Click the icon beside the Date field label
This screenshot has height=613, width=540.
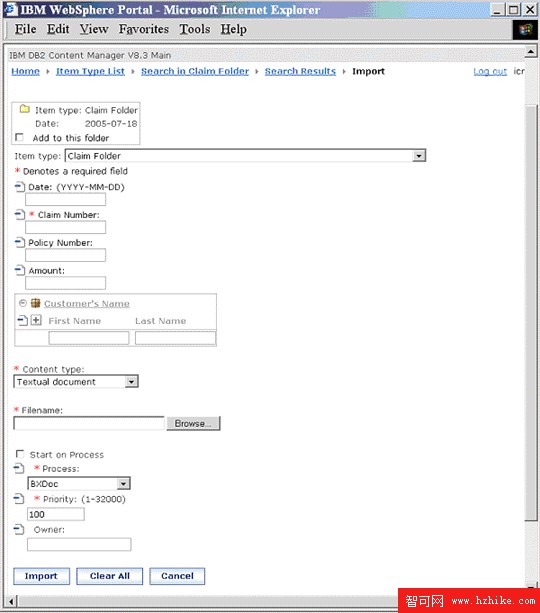click(20, 187)
